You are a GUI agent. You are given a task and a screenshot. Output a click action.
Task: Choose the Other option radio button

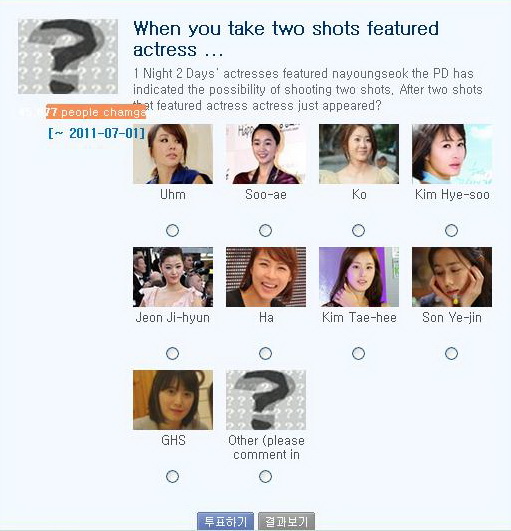coord(265,476)
